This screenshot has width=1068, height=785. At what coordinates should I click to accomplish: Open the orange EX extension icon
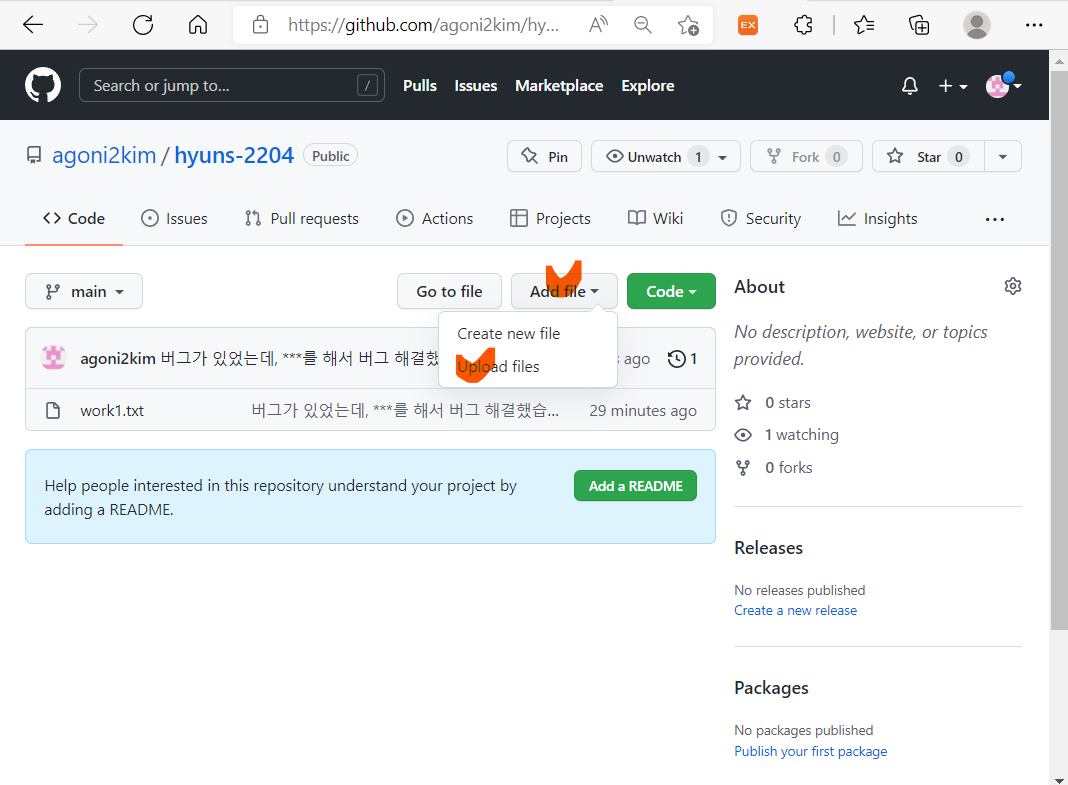[748, 25]
